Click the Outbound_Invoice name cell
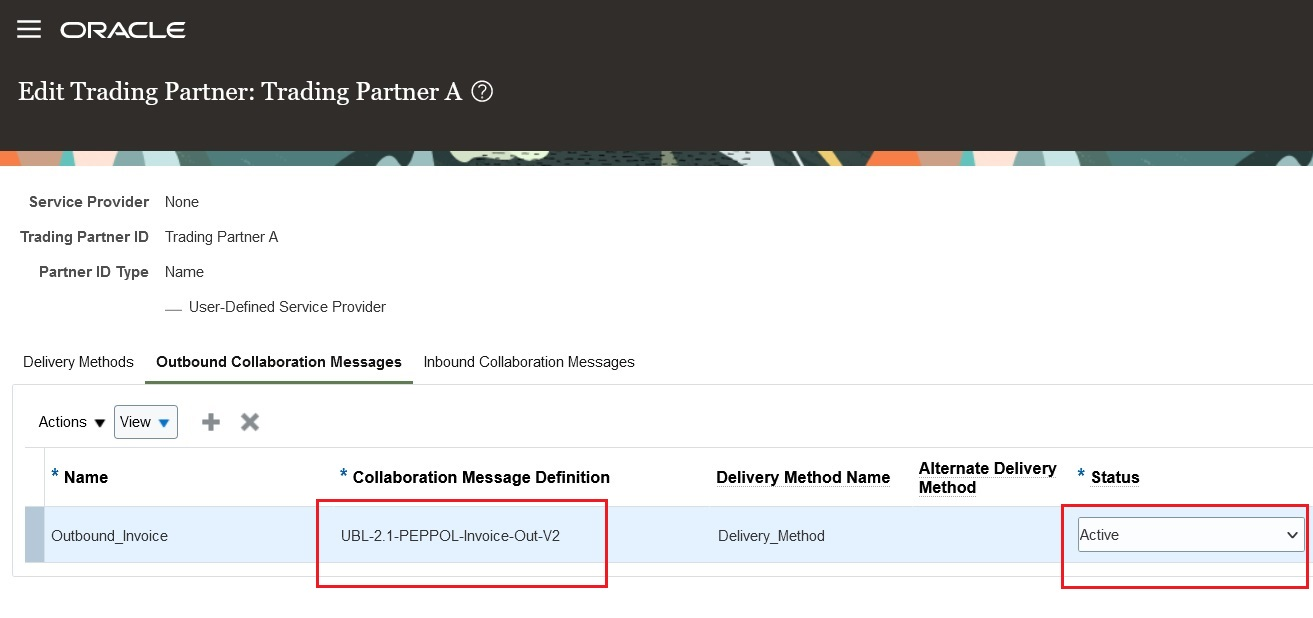The image size is (1313, 618). (x=111, y=535)
